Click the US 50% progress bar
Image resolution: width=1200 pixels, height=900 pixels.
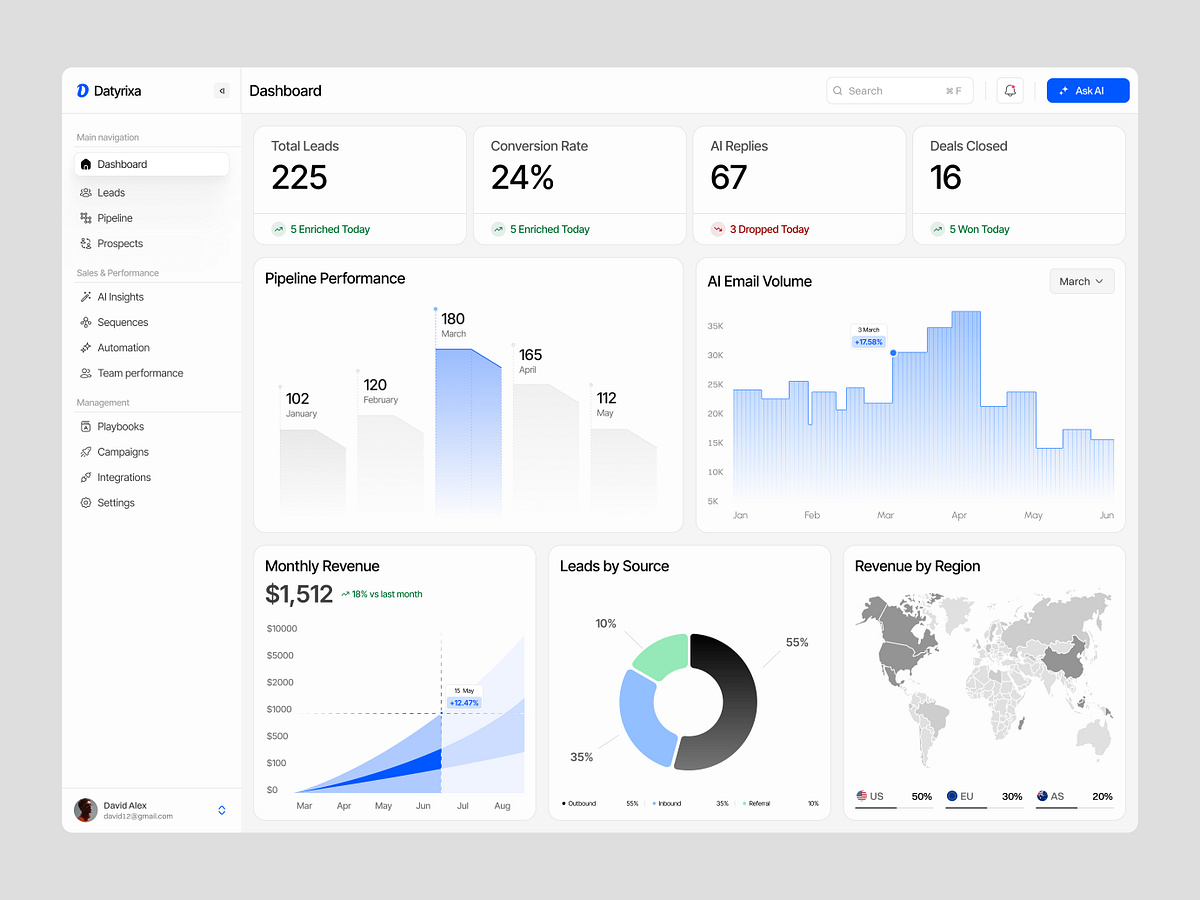click(x=894, y=808)
